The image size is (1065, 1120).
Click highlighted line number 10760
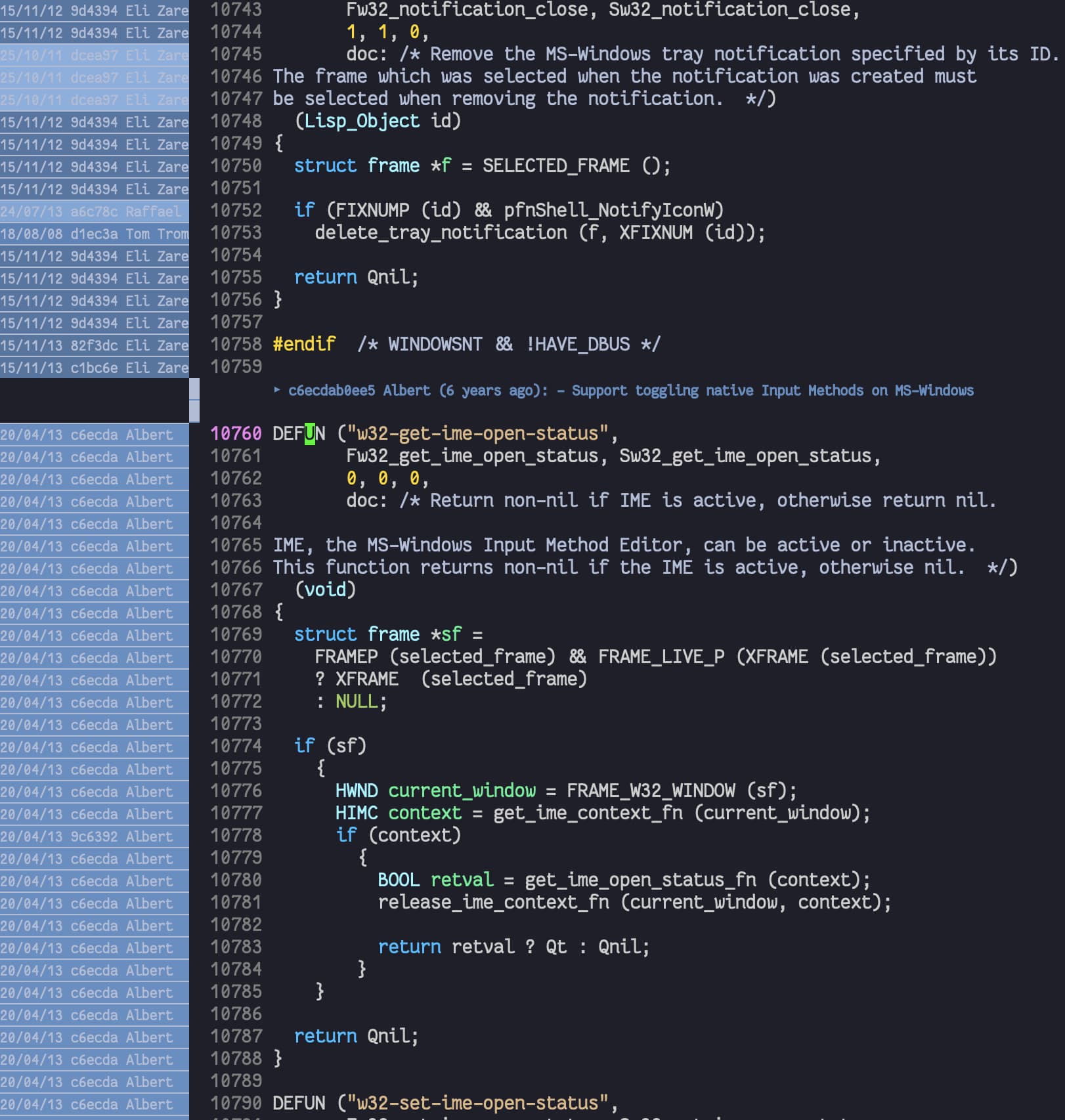pyautogui.click(x=236, y=434)
